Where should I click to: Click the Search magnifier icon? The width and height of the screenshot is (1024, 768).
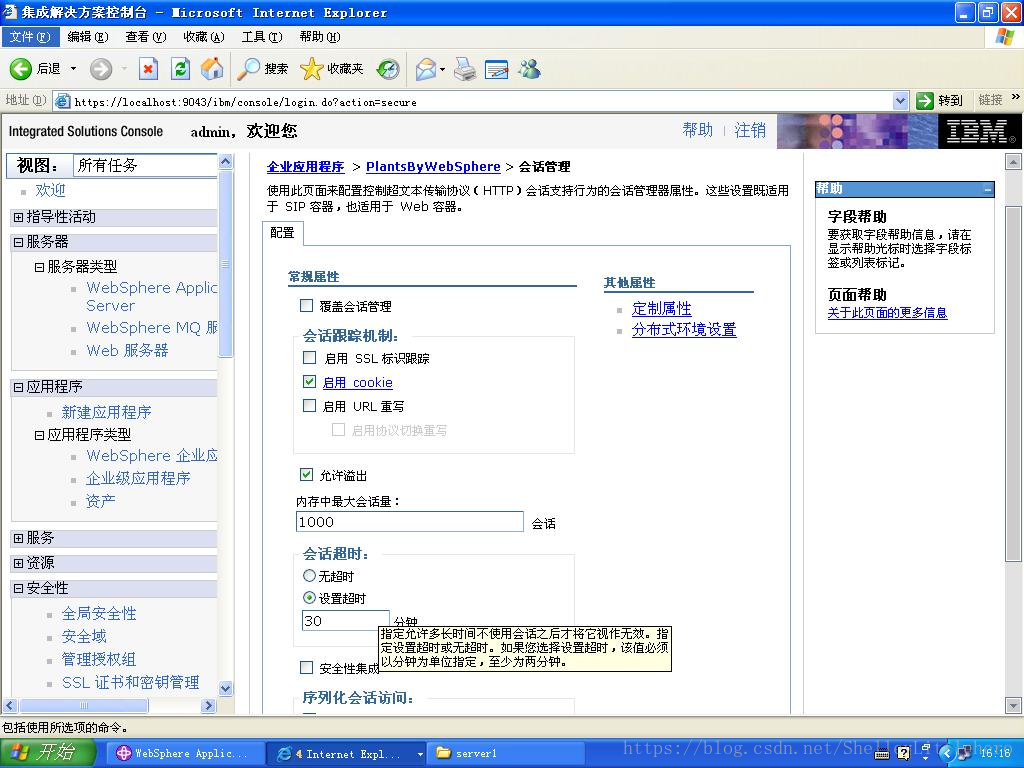[x=248, y=69]
